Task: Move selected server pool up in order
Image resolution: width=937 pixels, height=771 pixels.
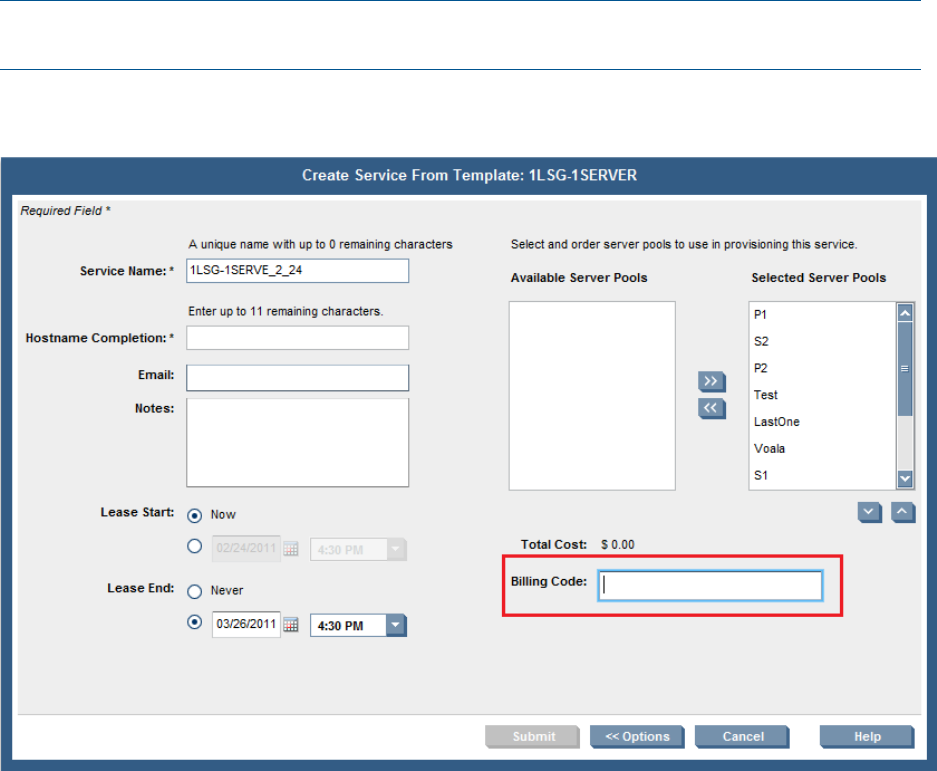Action: click(903, 512)
